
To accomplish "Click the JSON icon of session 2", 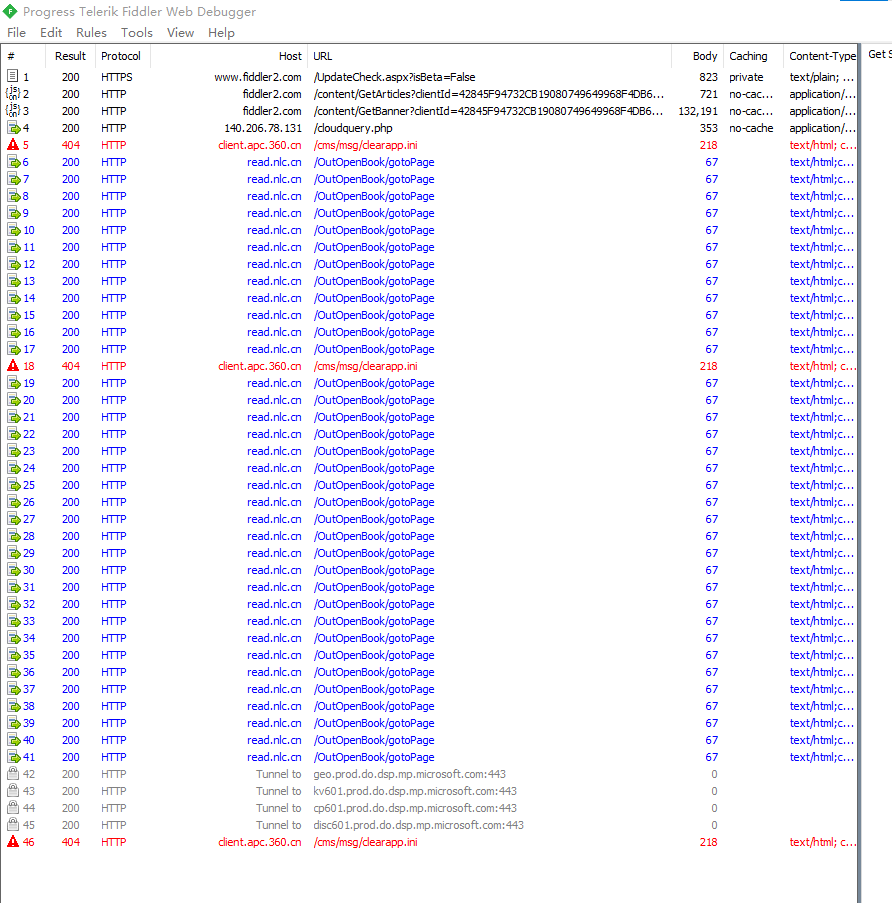I will (13, 93).
